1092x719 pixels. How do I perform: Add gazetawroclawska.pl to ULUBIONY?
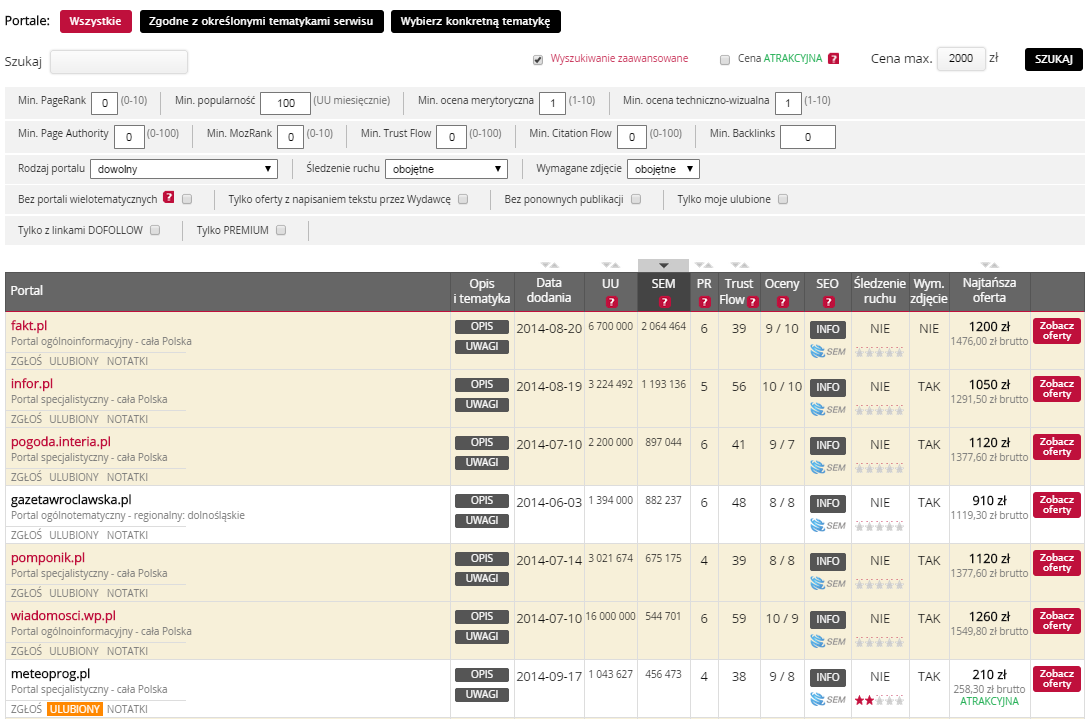(x=74, y=535)
